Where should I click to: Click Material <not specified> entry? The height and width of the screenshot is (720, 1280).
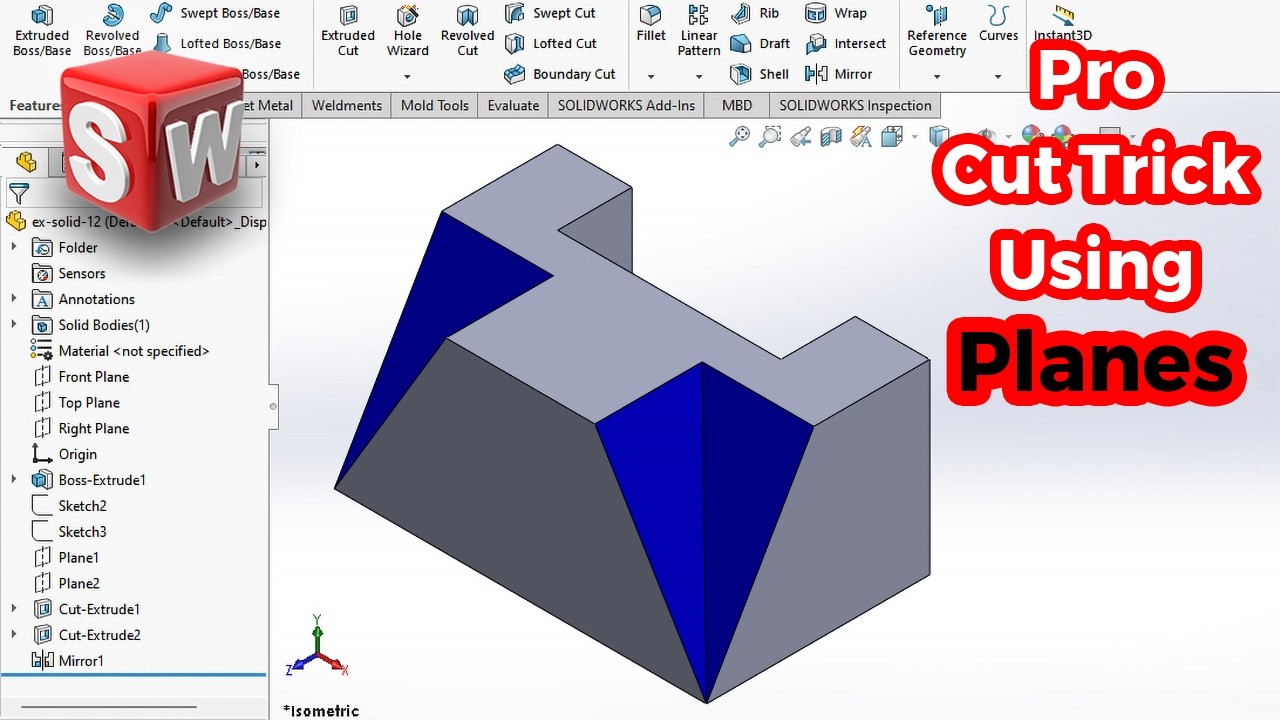pyautogui.click(x=120, y=351)
